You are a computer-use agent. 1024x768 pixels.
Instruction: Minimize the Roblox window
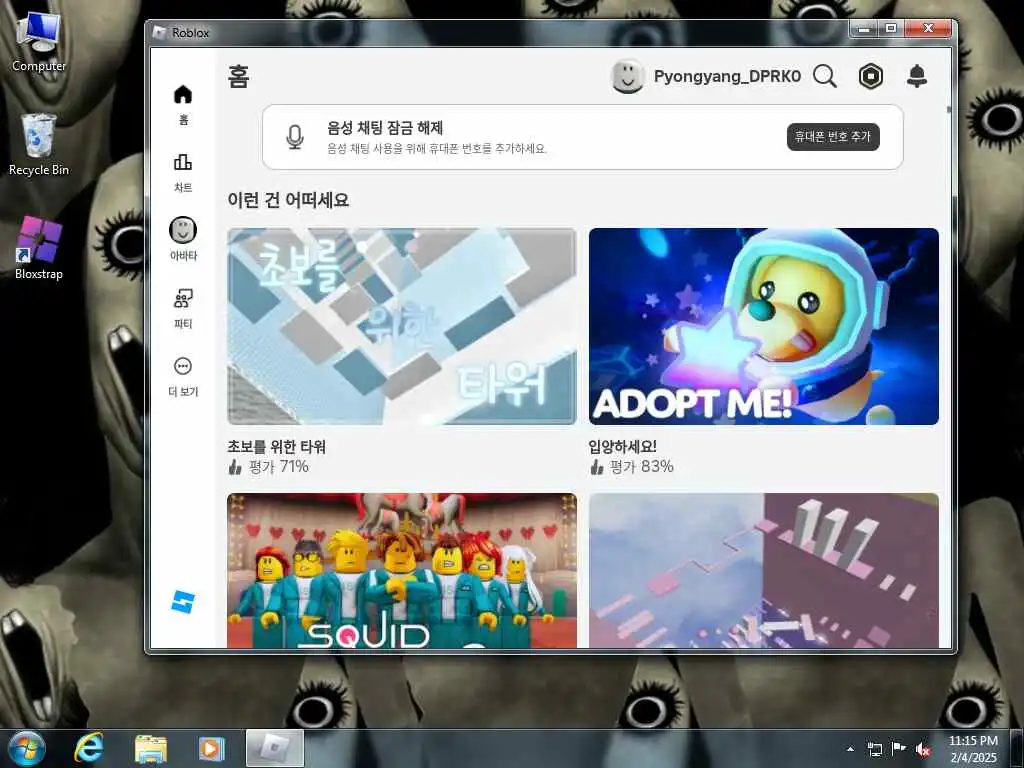tap(864, 28)
